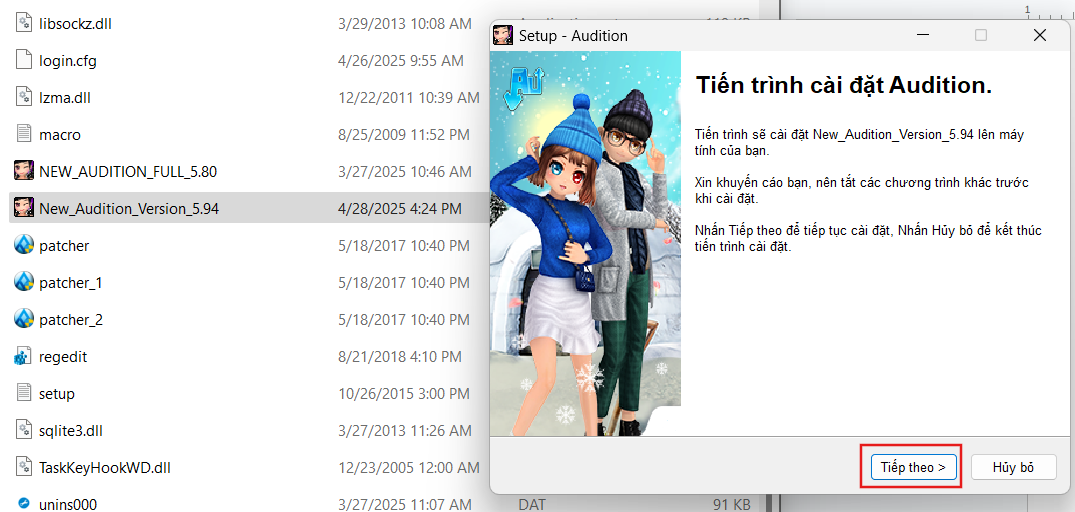
Task: Click the Setup - Audition title bar text
Action: pos(573,36)
